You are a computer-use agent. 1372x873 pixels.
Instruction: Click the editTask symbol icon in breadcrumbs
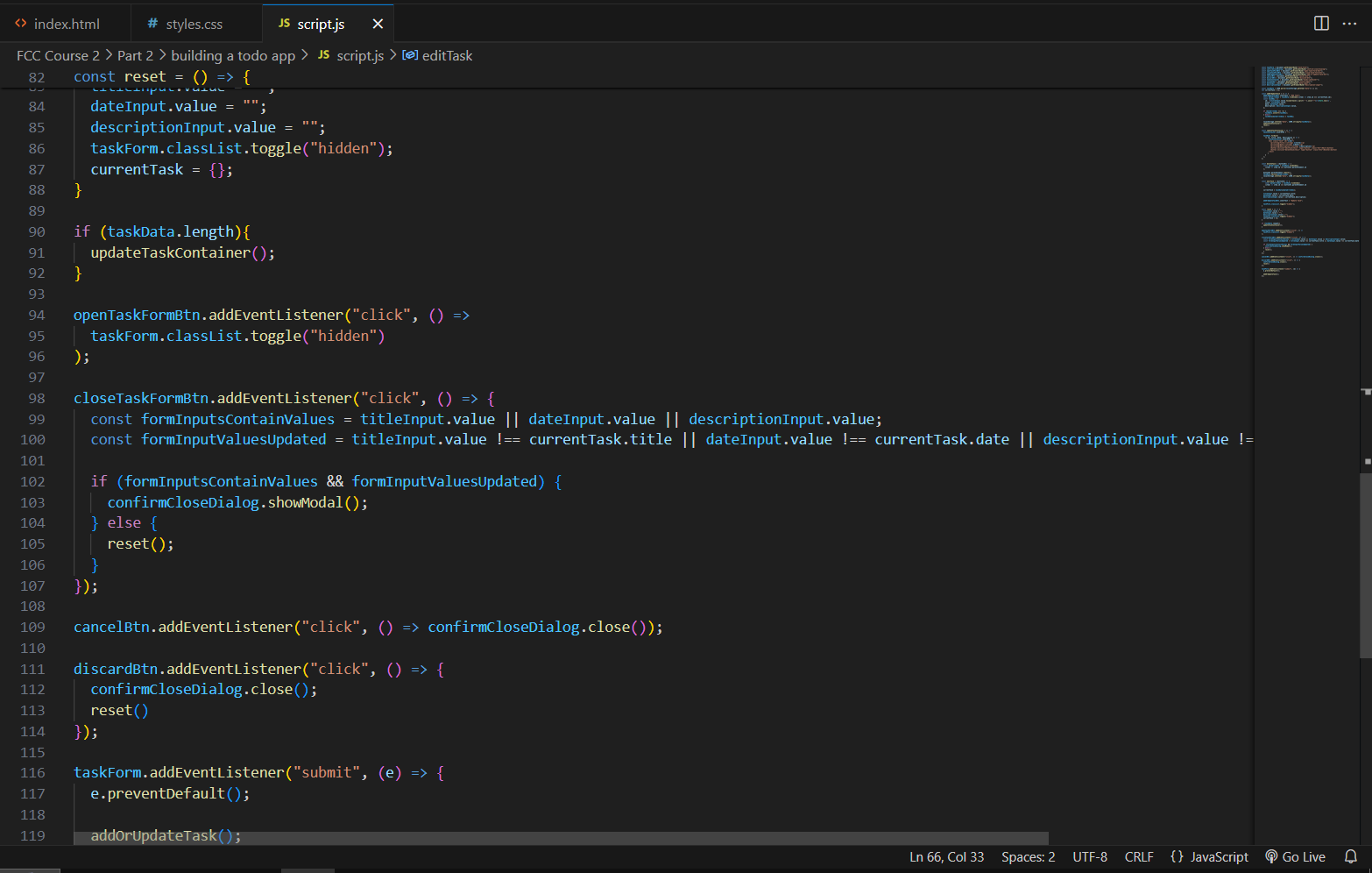[x=409, y=55]
